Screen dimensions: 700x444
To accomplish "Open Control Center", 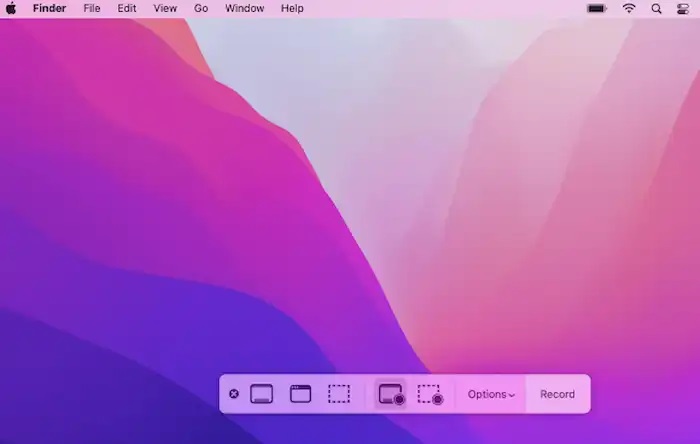I will [684, 8].
